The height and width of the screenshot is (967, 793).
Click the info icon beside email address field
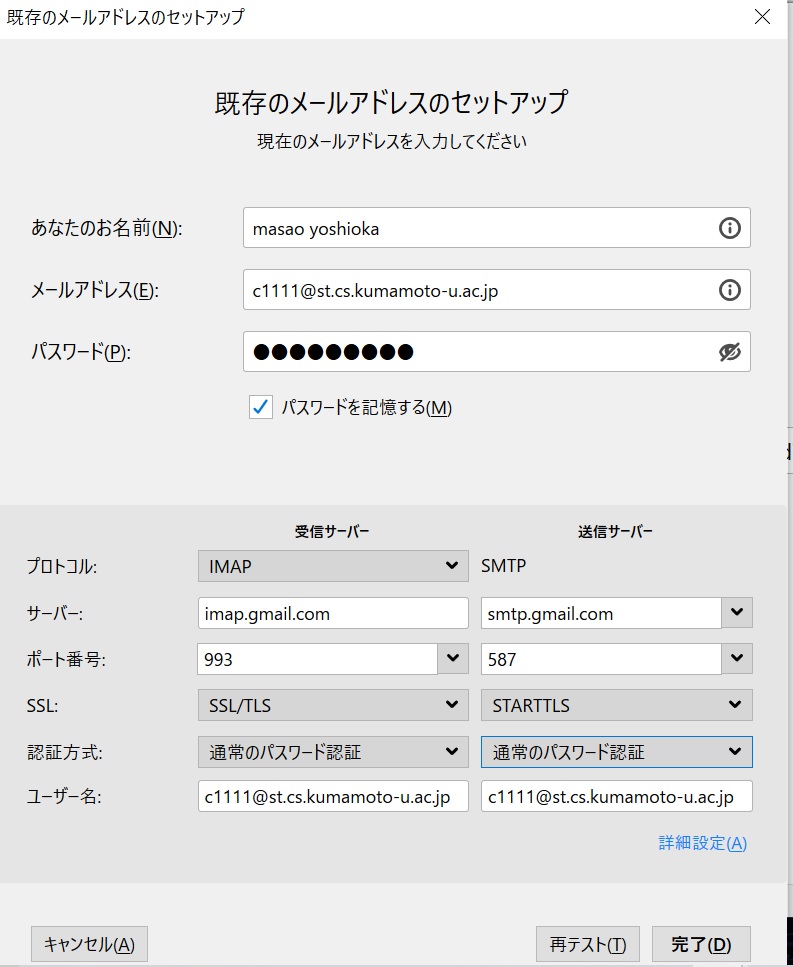point(729,290)
